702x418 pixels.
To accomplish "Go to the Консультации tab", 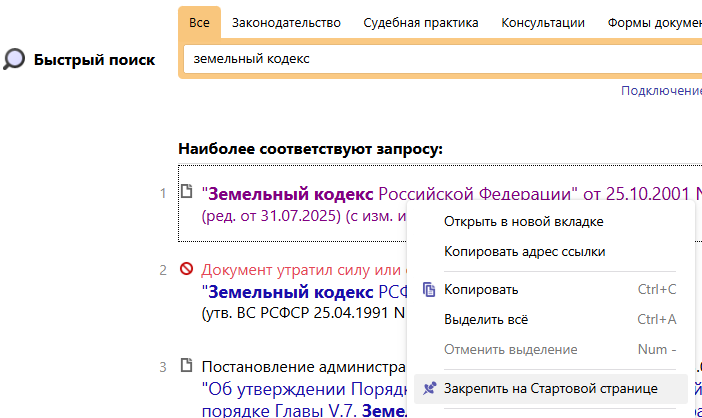I will pyautogui.click(x=543, y=23).
